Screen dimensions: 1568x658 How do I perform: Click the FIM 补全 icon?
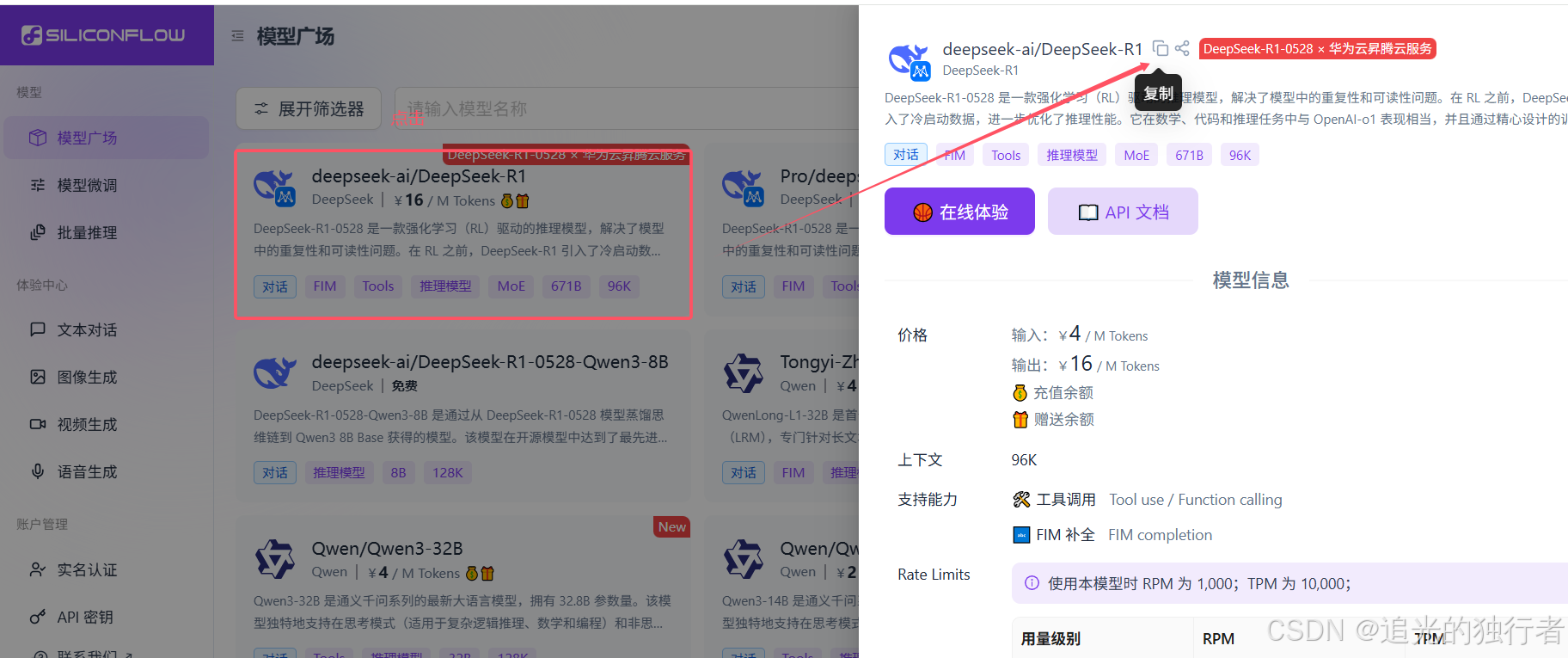(x=1021, y=534)
